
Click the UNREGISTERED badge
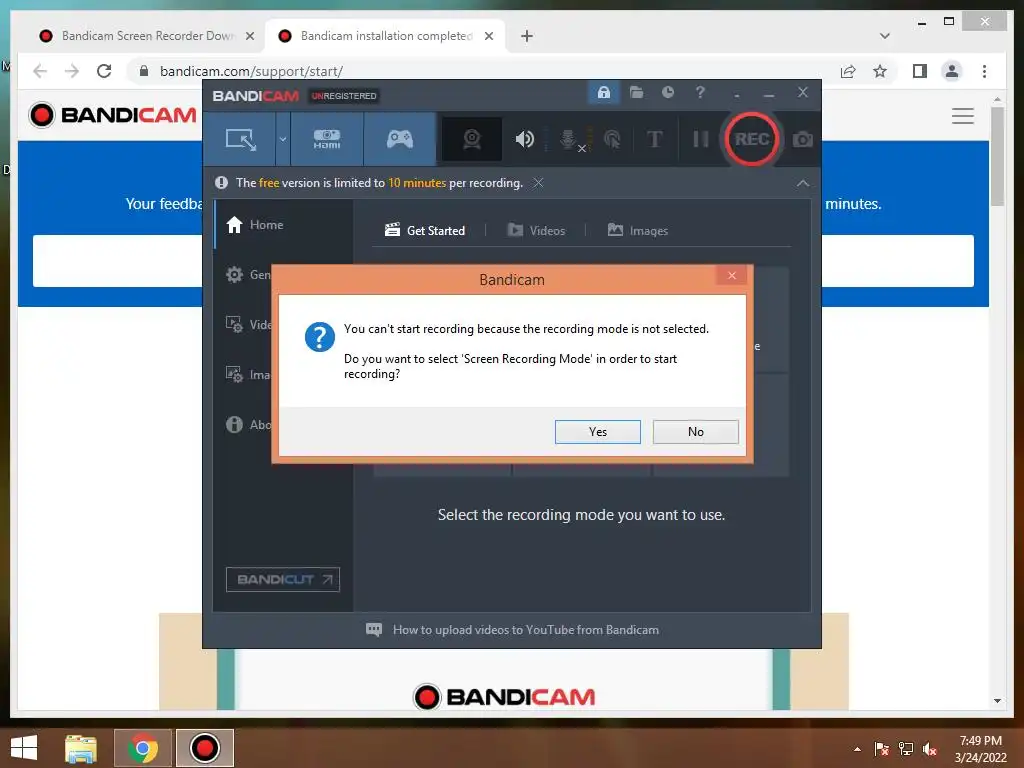pyautogui.click(x=344, y=96)
